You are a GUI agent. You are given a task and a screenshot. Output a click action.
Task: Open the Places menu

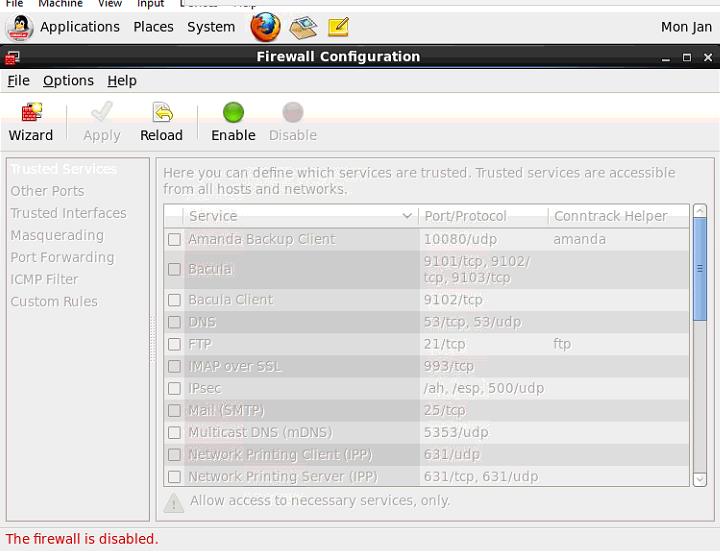(153, 27)
